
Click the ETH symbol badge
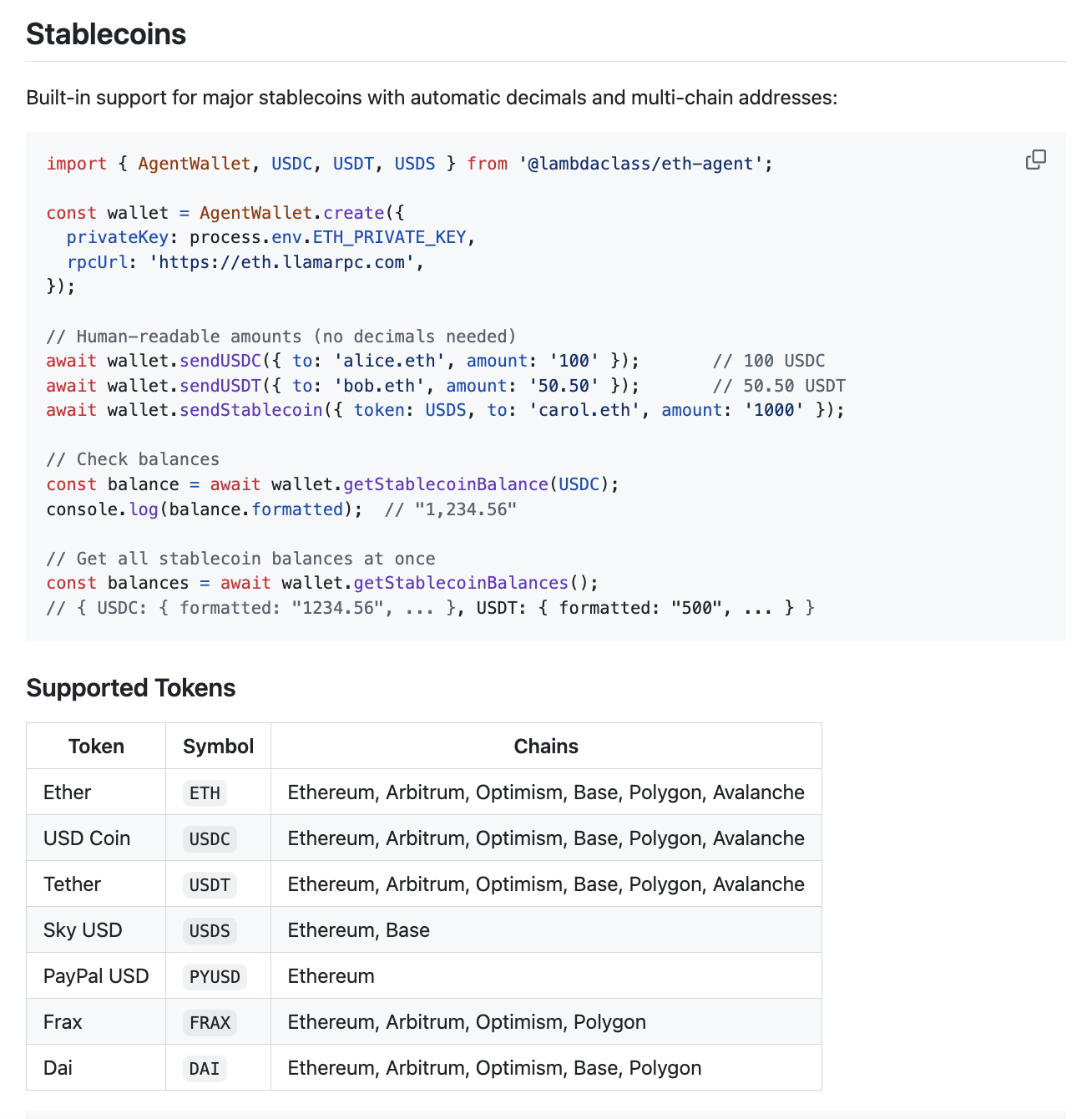pos(205,793)
